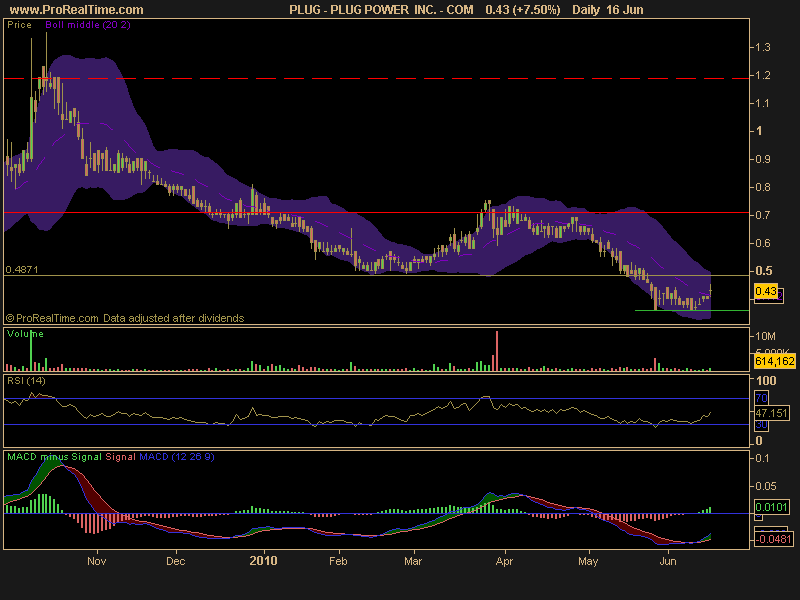The width and height of the screenshot is (800, 600).
Task: Click the red -0.0481 signal value tag
Action: click(773, 539)
